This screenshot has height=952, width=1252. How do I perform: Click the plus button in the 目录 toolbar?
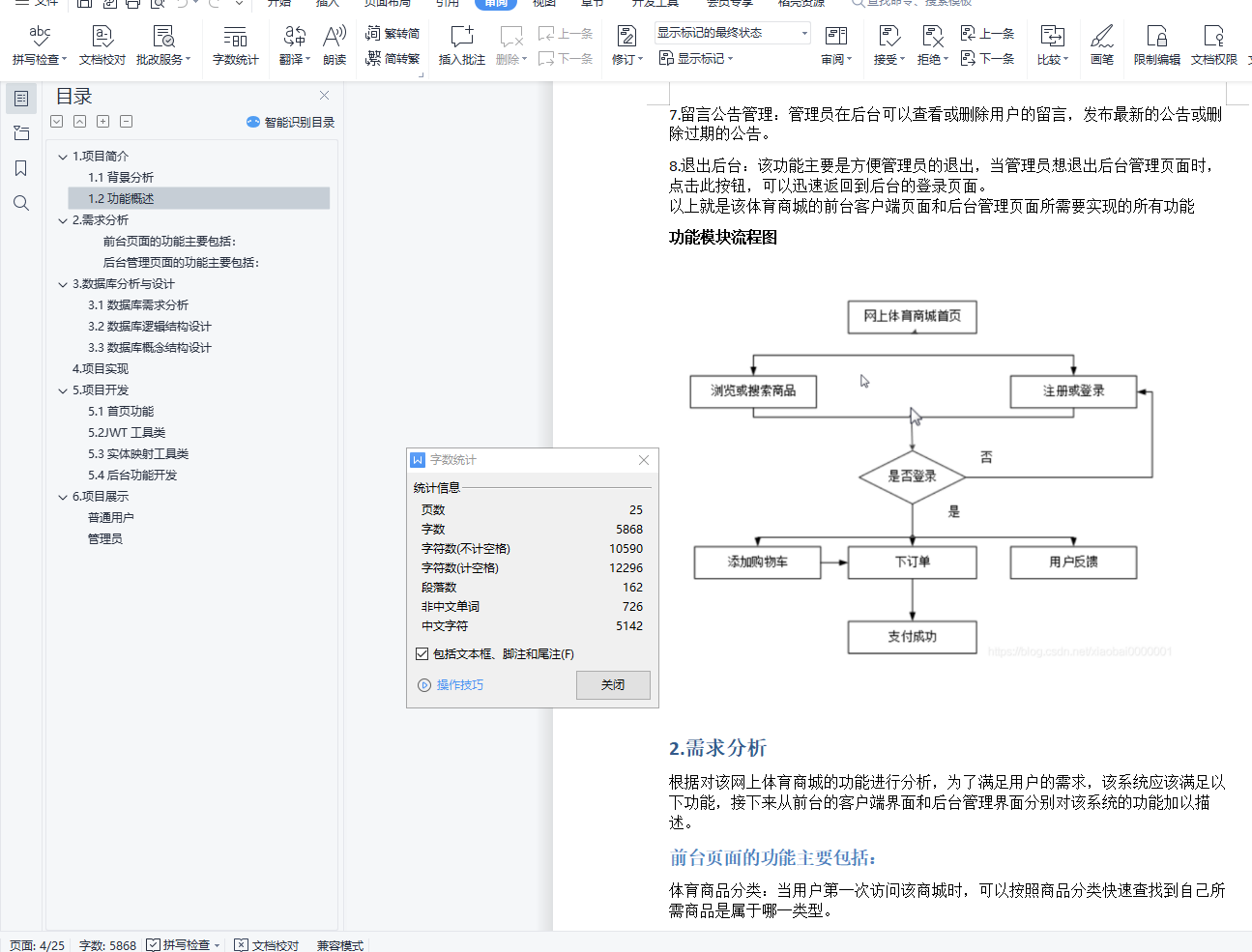[x=103, y=122]
